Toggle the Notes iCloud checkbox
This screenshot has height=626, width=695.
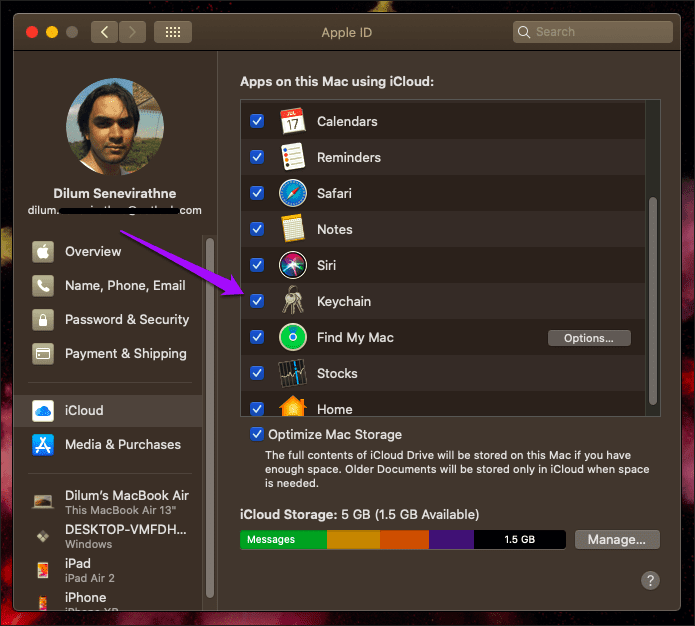[x=257, y=229]
